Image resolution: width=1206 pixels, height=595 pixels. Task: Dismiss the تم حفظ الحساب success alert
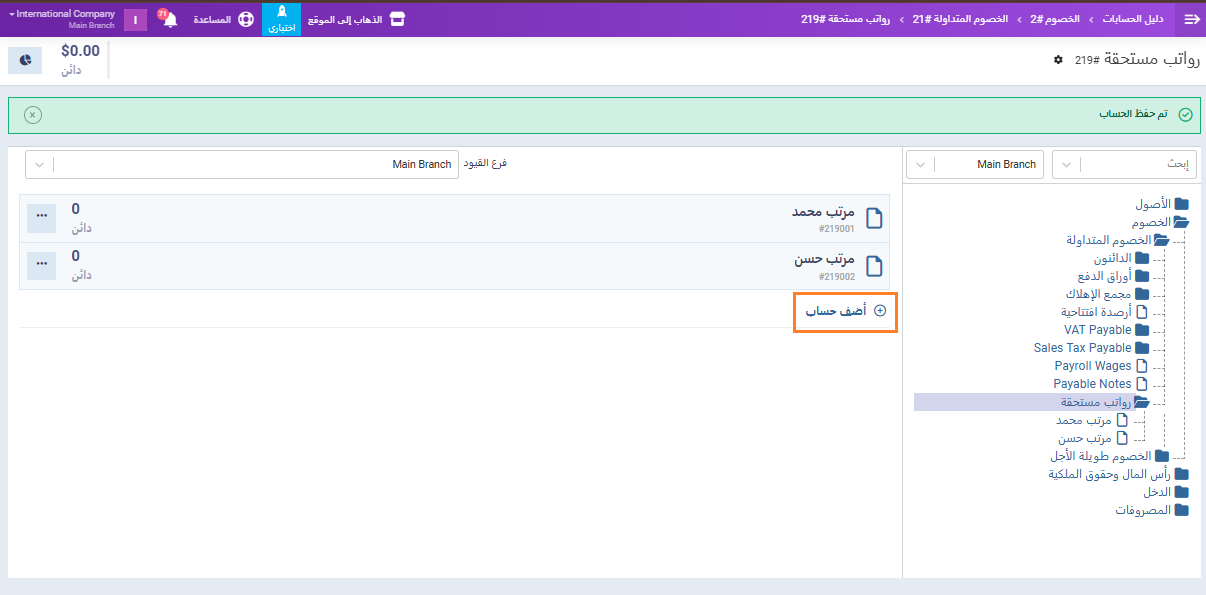33,115
